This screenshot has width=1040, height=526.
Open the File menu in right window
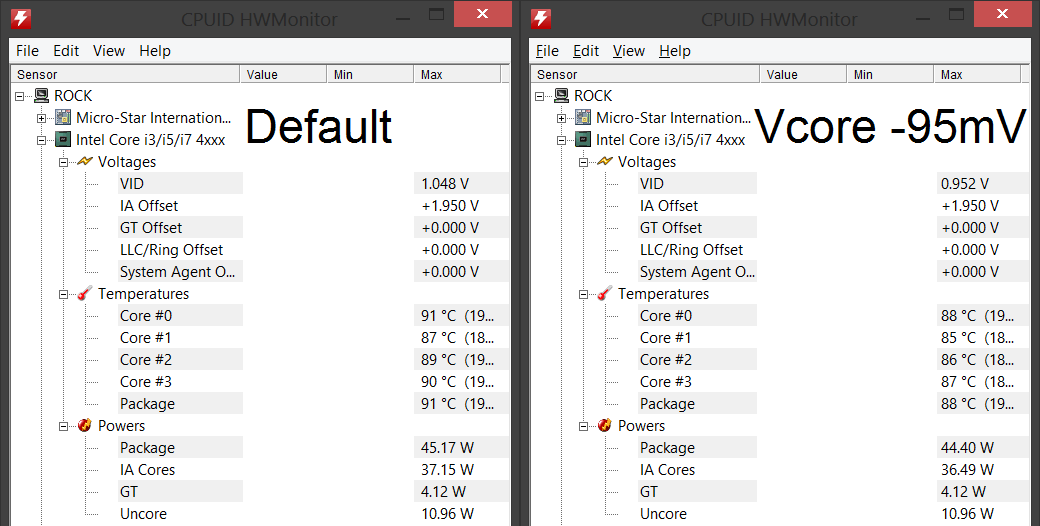[547, 51]
